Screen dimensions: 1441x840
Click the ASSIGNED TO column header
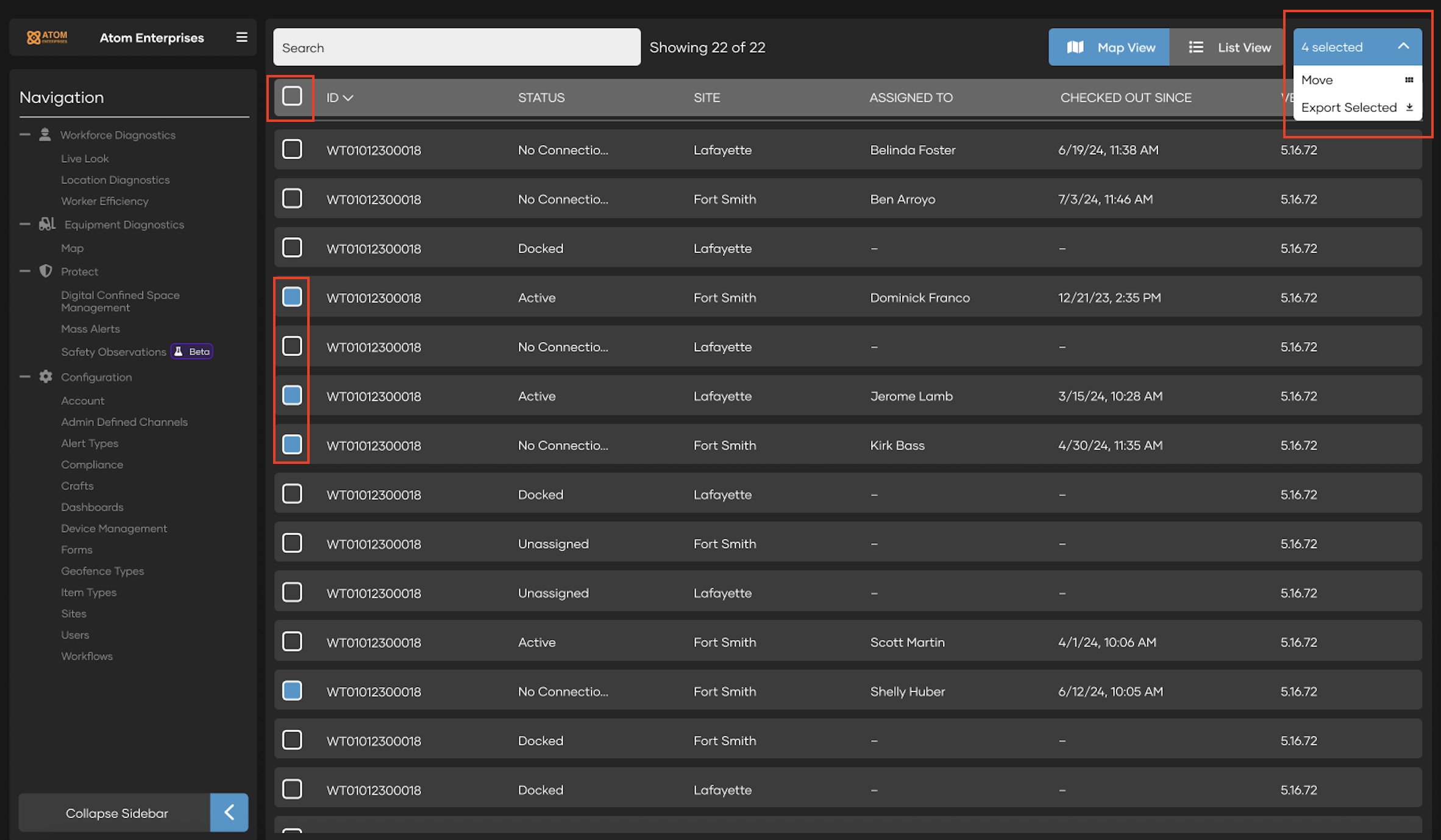pyautogui.click(x=911, y=98)
